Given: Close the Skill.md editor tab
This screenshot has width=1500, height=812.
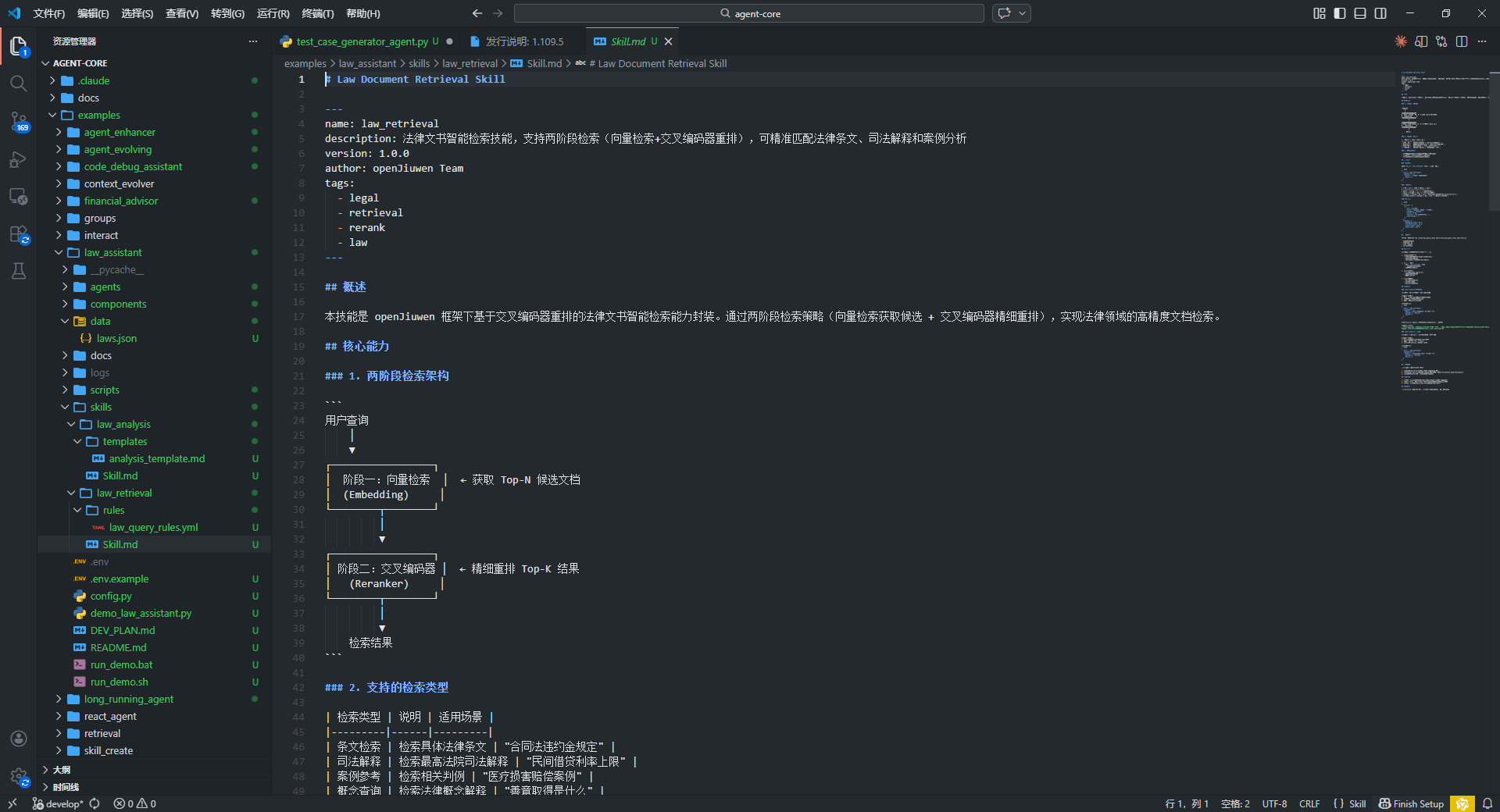Looking at the screenshot, I should coord(669,41).
